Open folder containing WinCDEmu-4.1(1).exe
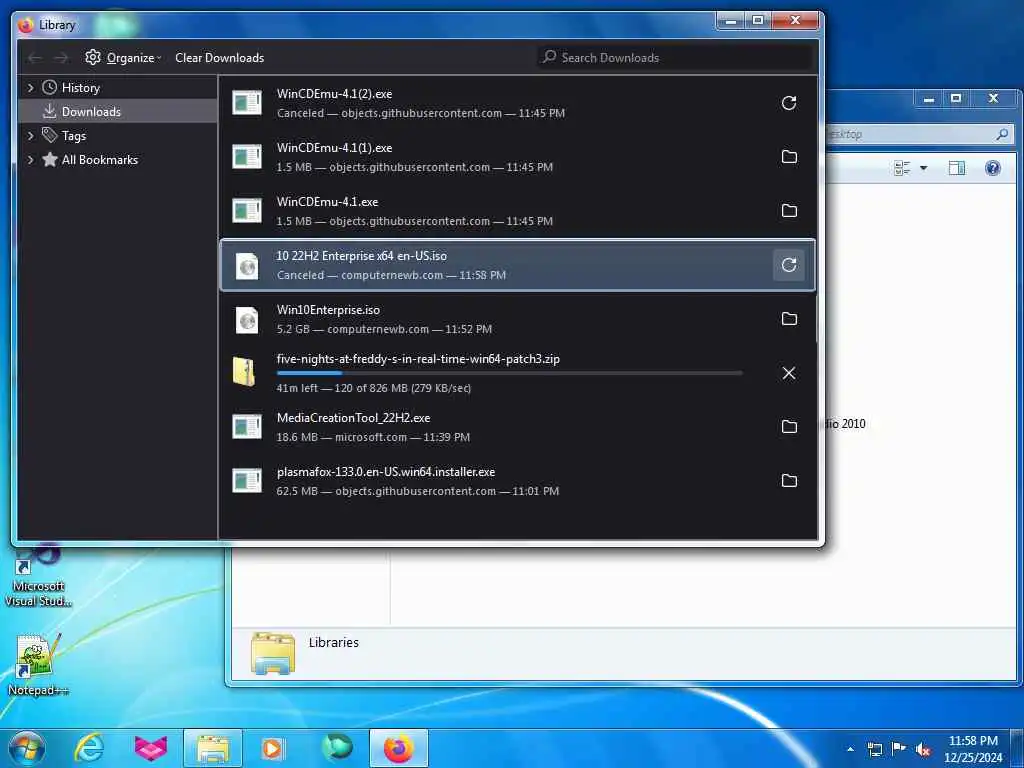Viewport: 1024px width, 768px height. 789,157
